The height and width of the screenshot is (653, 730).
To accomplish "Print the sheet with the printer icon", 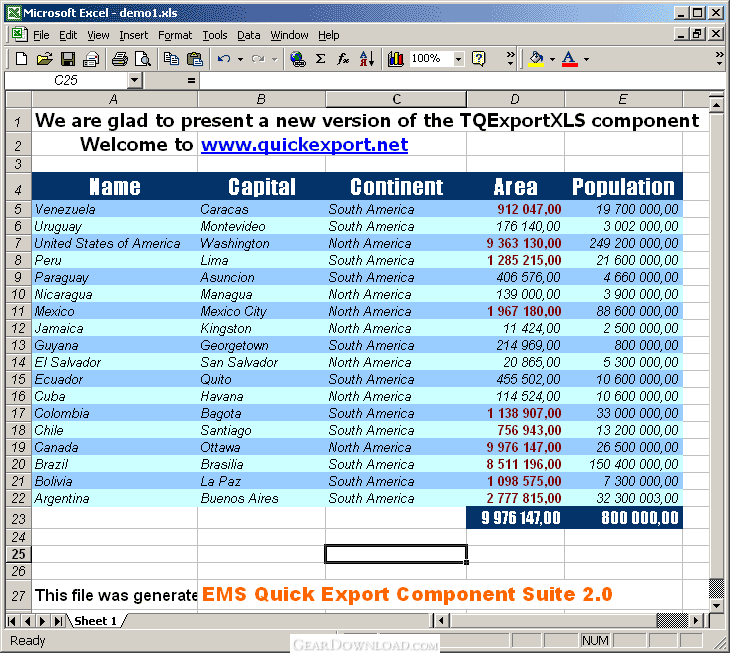I will (120, 59).
